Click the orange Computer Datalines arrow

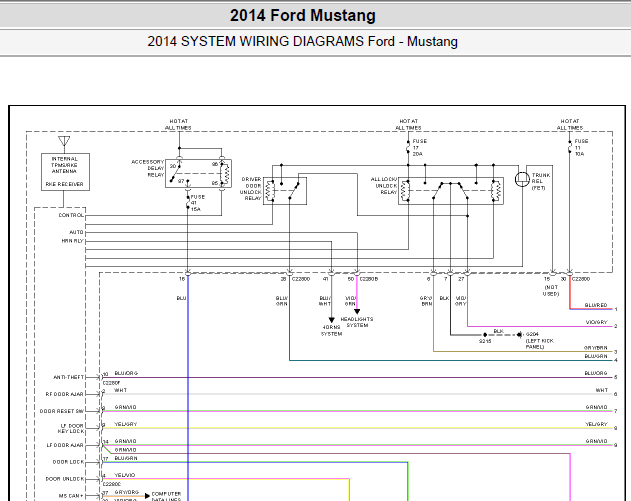pyautogui.click(x=145, y=494)
